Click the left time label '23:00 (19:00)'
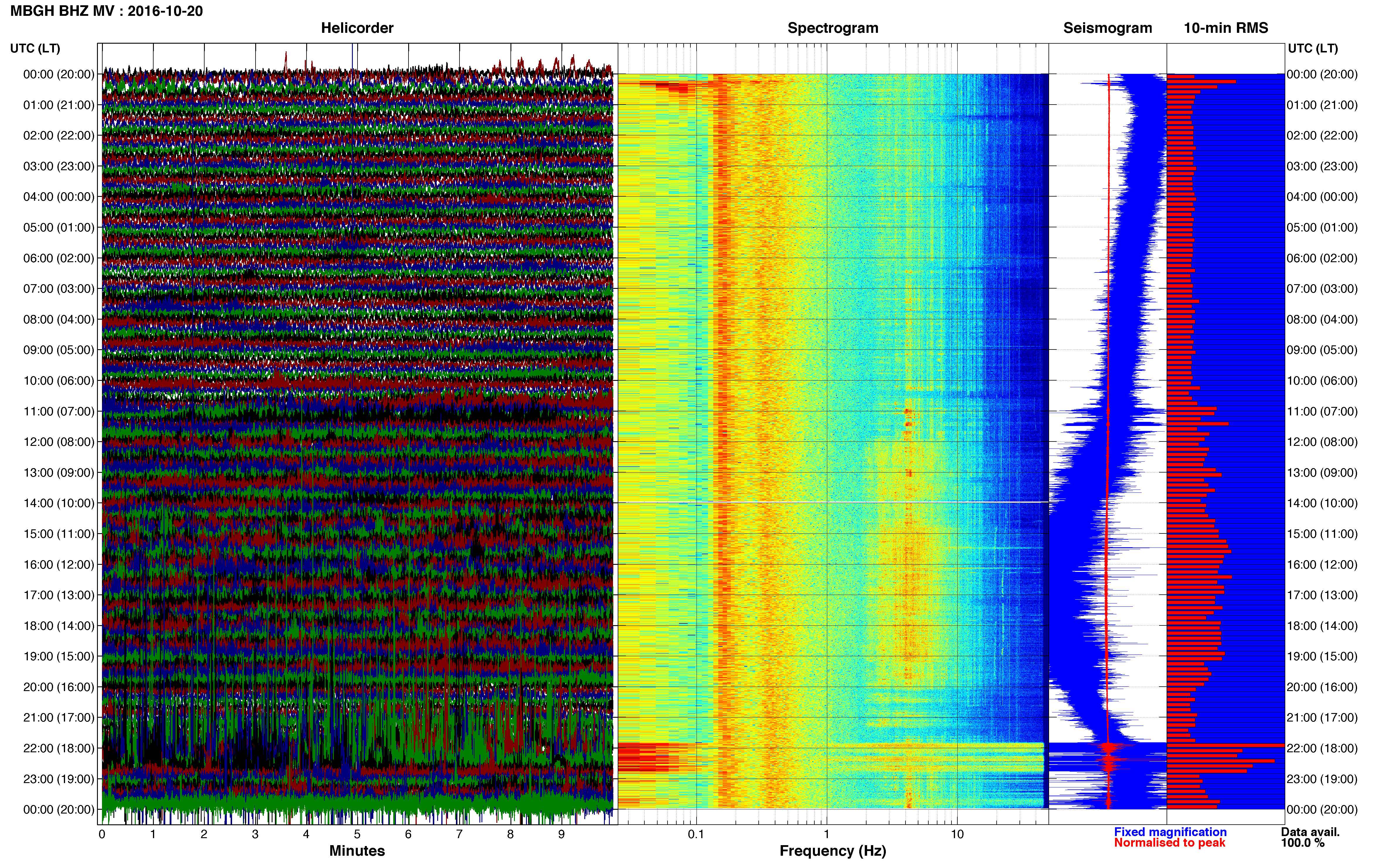Image resolution: width=1389 pixels, height=868 pixels. tap(59, 779)
